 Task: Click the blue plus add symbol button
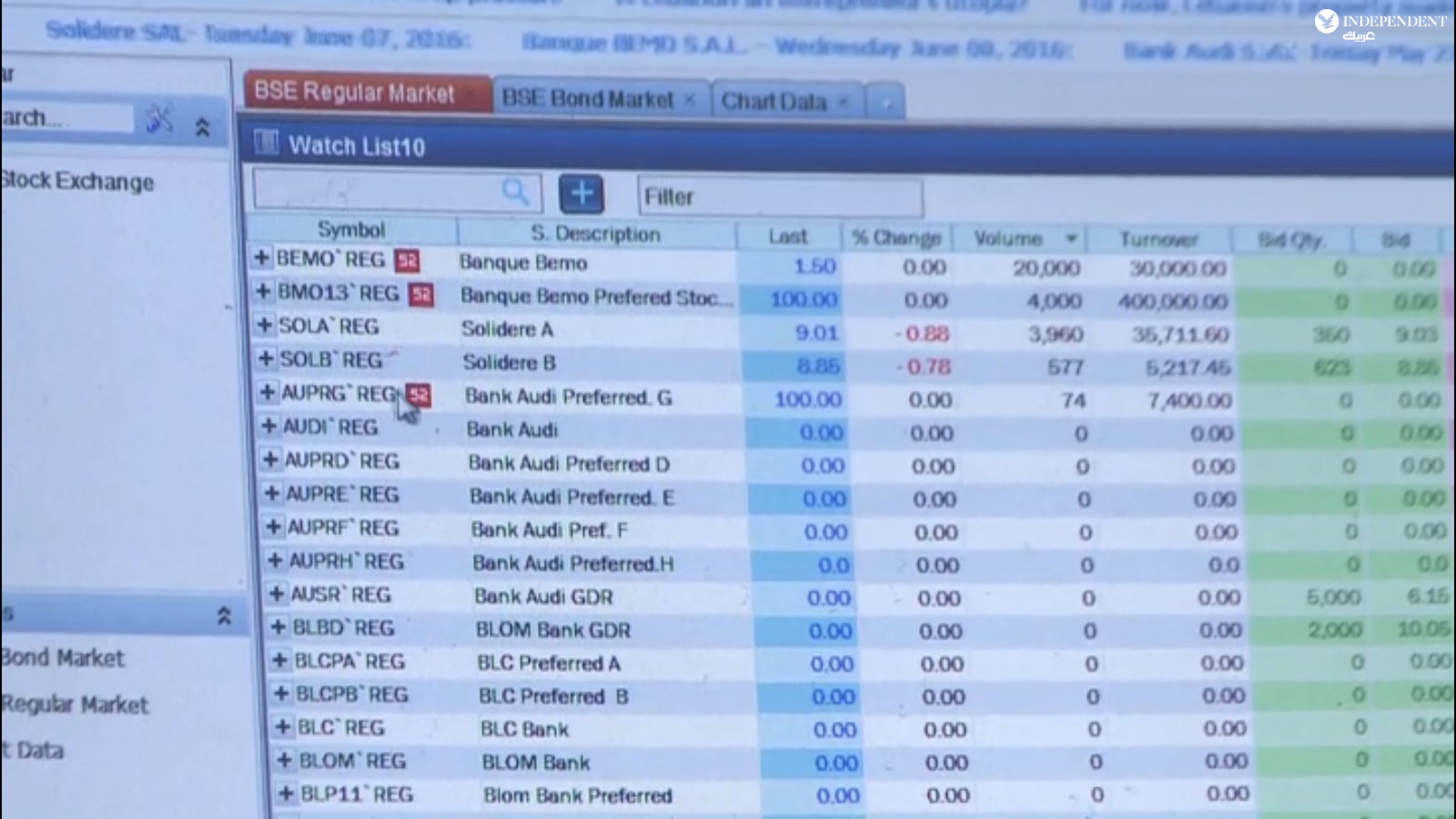[581, 193]
